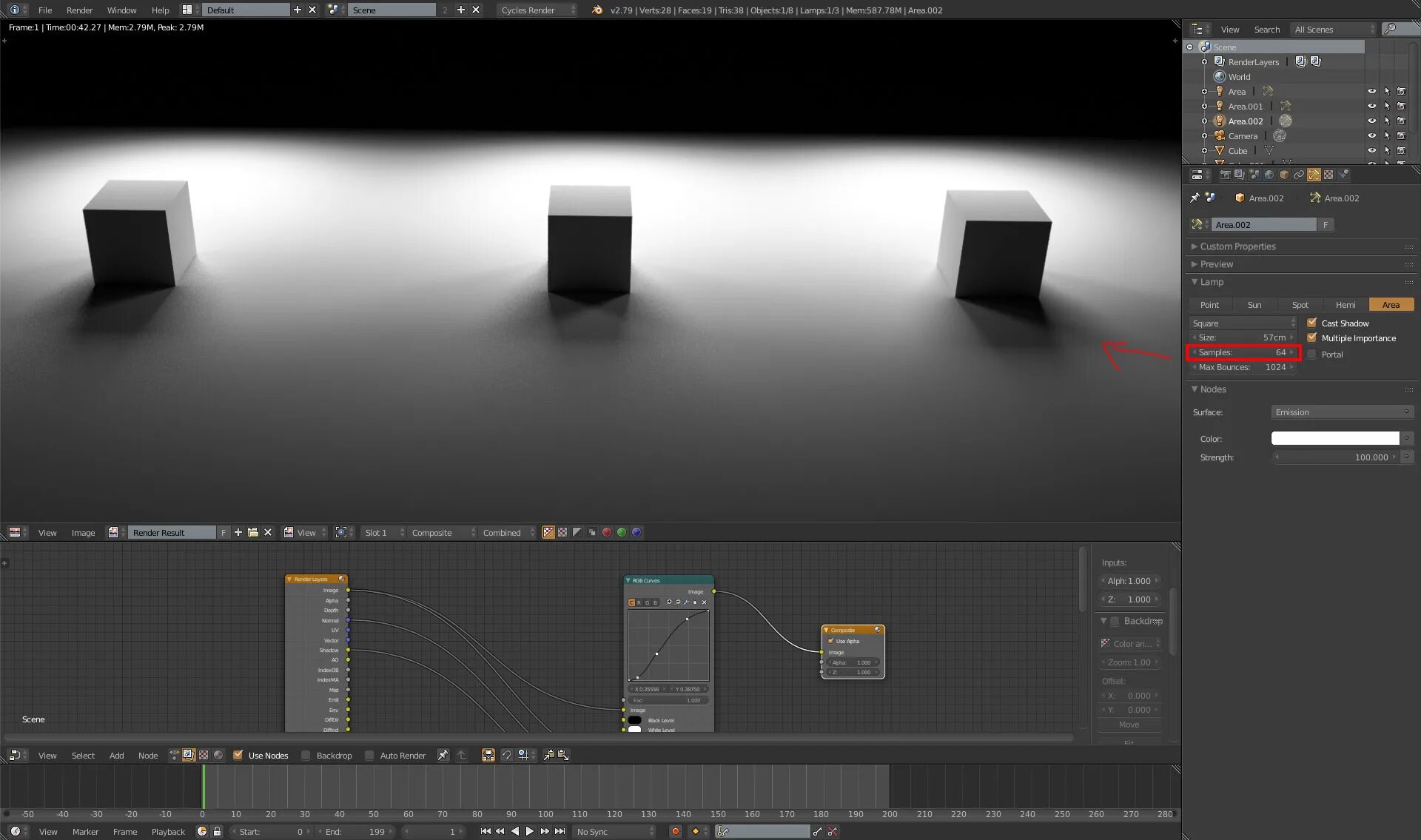This screenshot has width=1421, height=840.
Task: Click the white lamp Color swatch
Action: 1334,439
